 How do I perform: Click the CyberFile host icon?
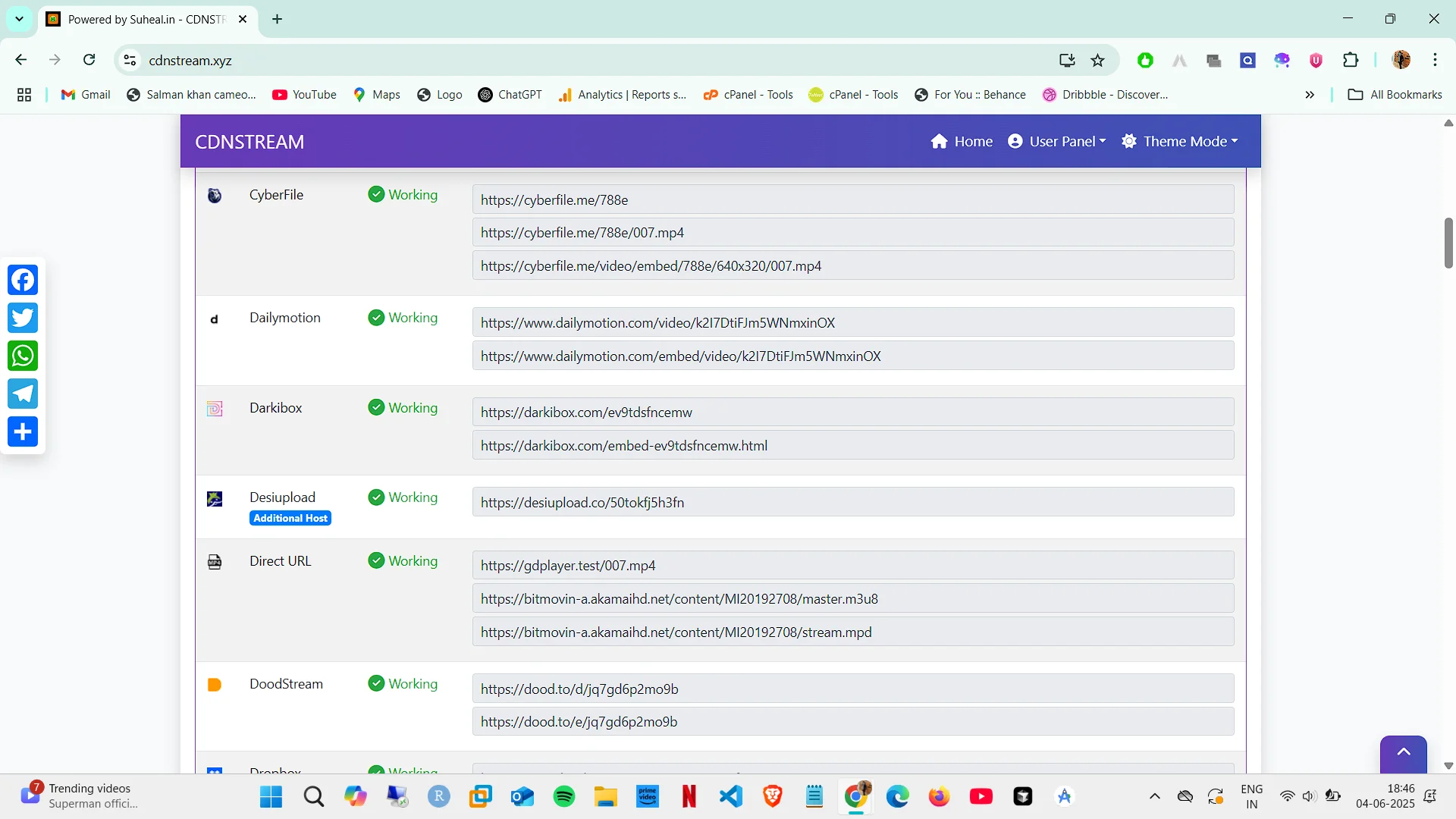215,196
